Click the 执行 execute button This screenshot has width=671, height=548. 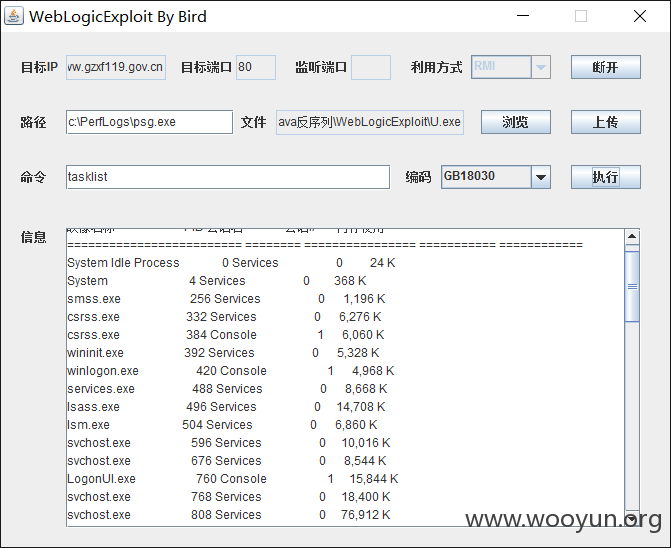pyautogui.click(x=606, y=177)
